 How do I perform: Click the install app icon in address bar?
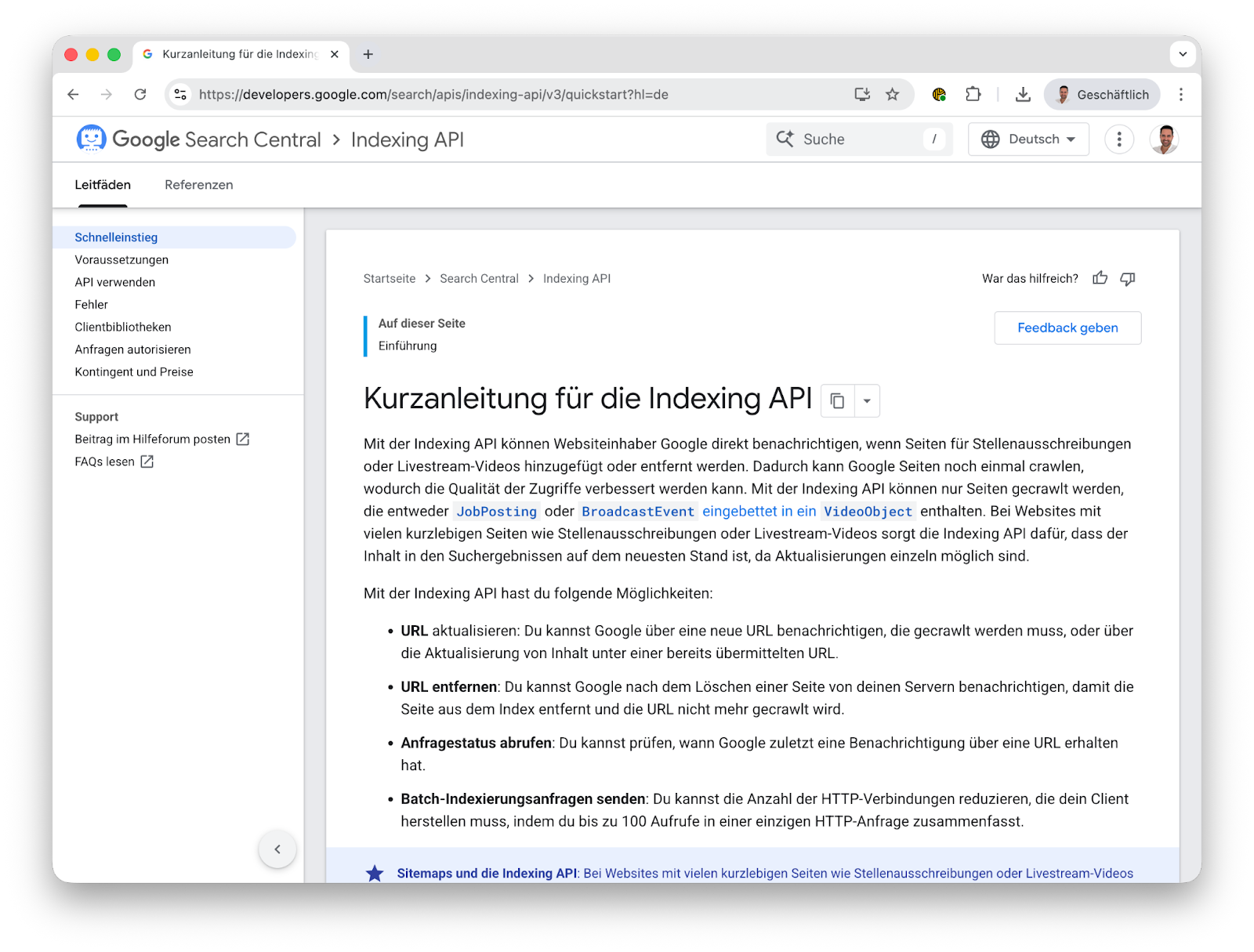862,95
